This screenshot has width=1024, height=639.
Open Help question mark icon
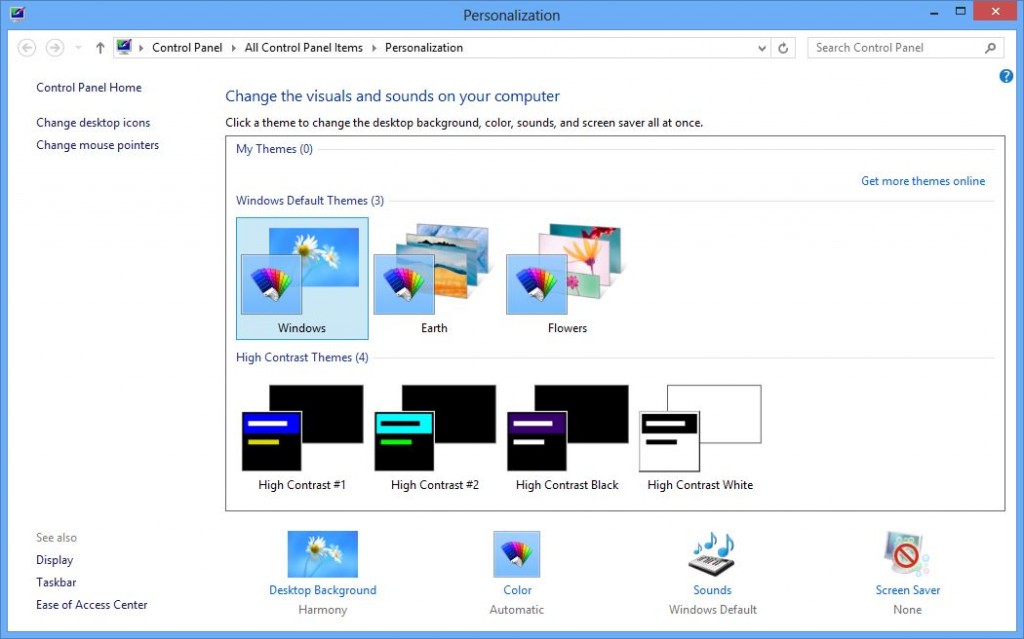point(1006,76)
